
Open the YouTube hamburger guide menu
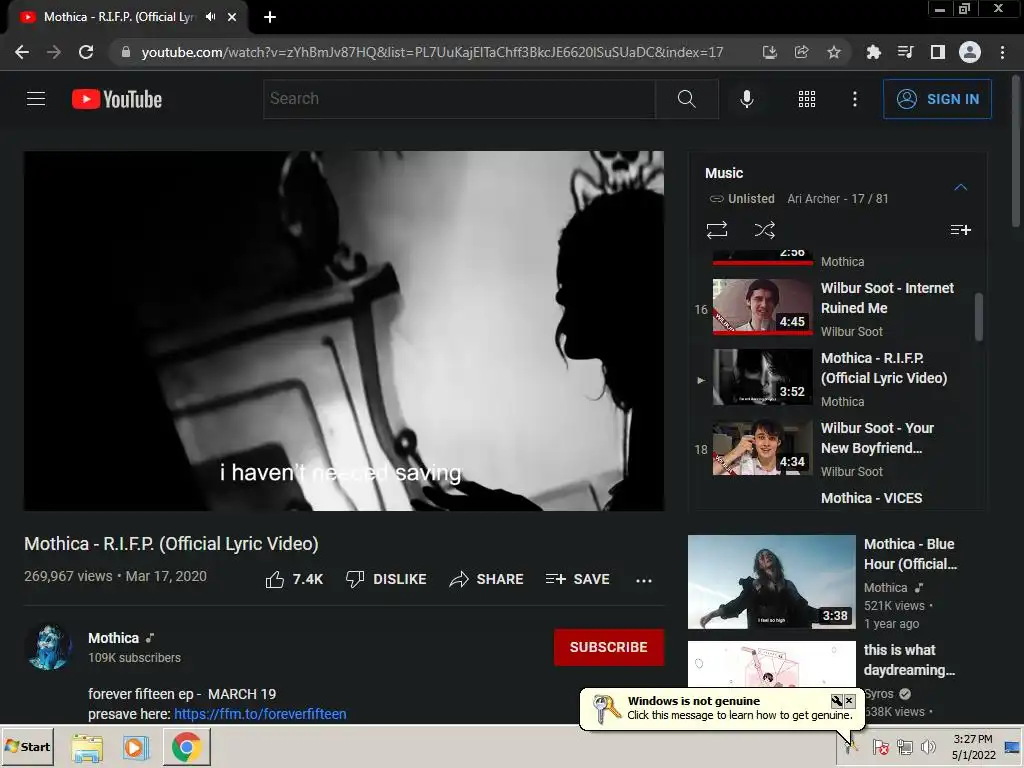tap(36, 99)
